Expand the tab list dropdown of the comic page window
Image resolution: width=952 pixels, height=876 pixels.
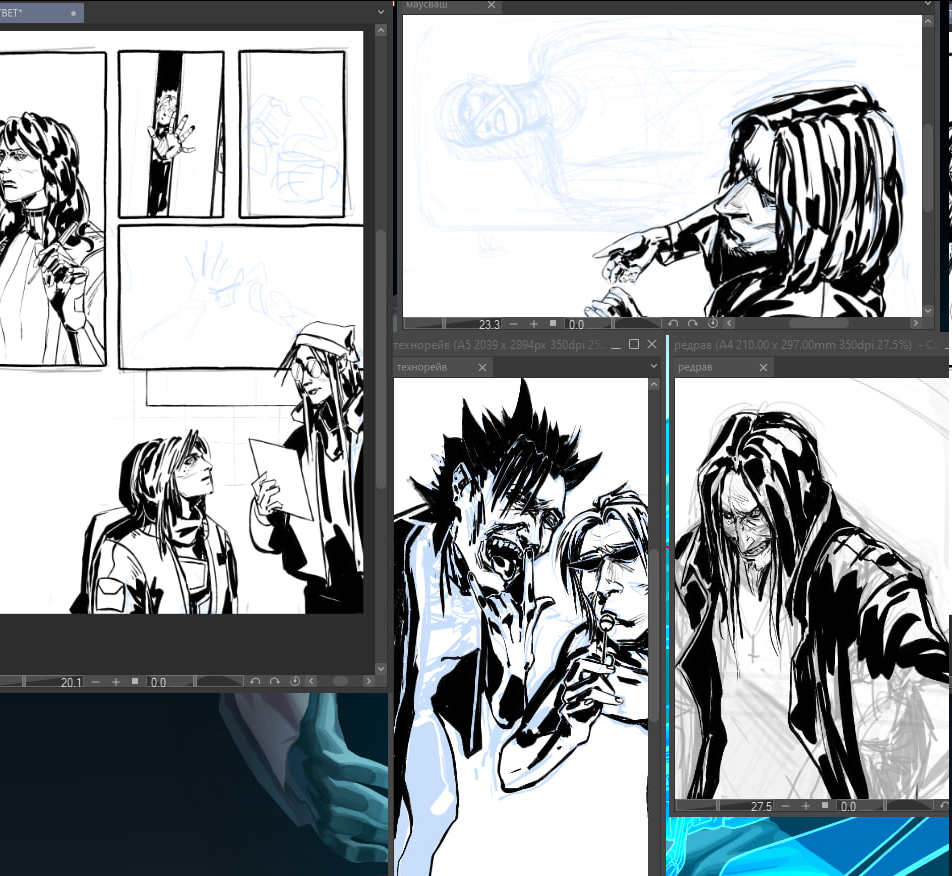click(x=380, y=12)
